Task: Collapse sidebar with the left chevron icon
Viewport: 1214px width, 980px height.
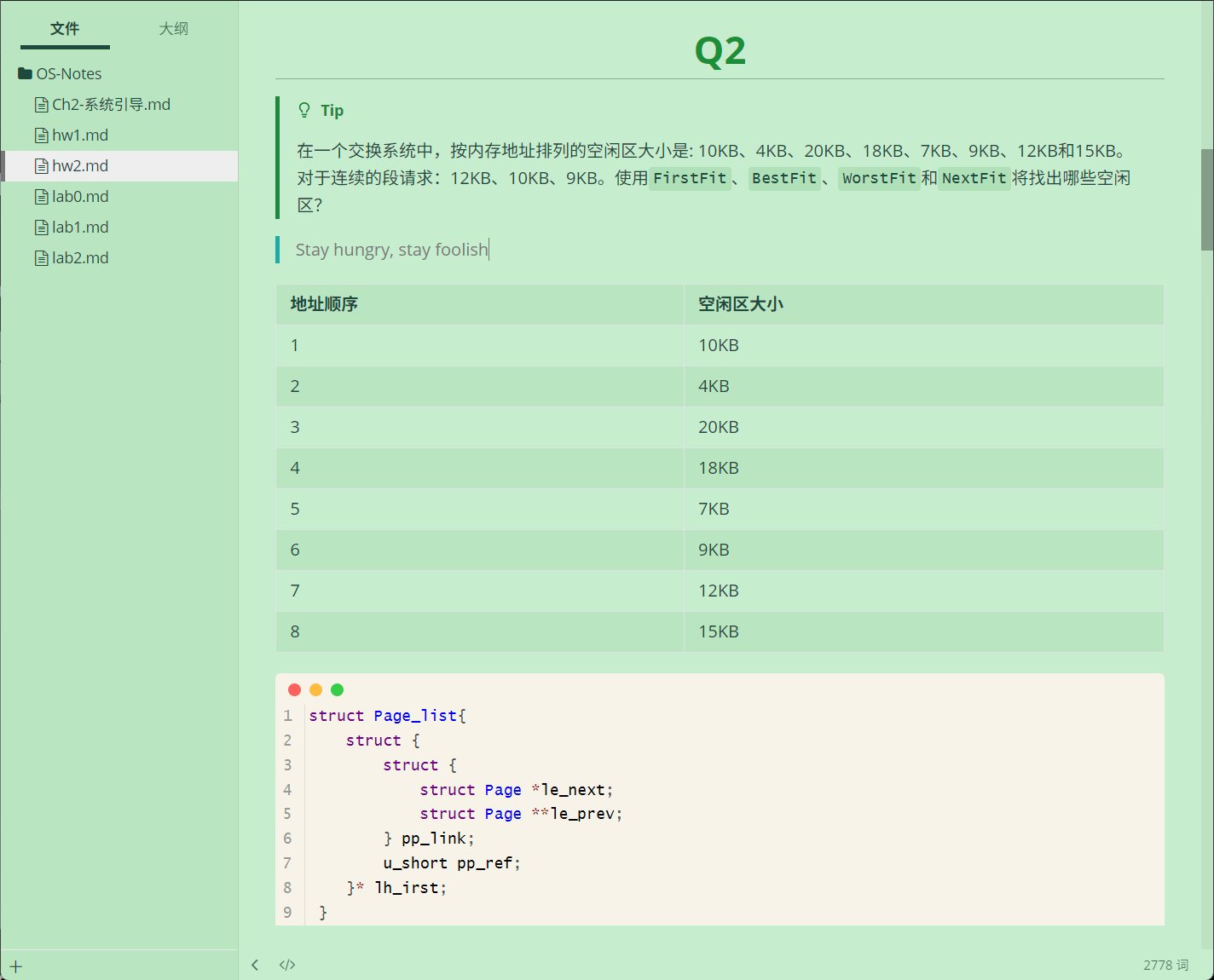Action: pos(255,965)
